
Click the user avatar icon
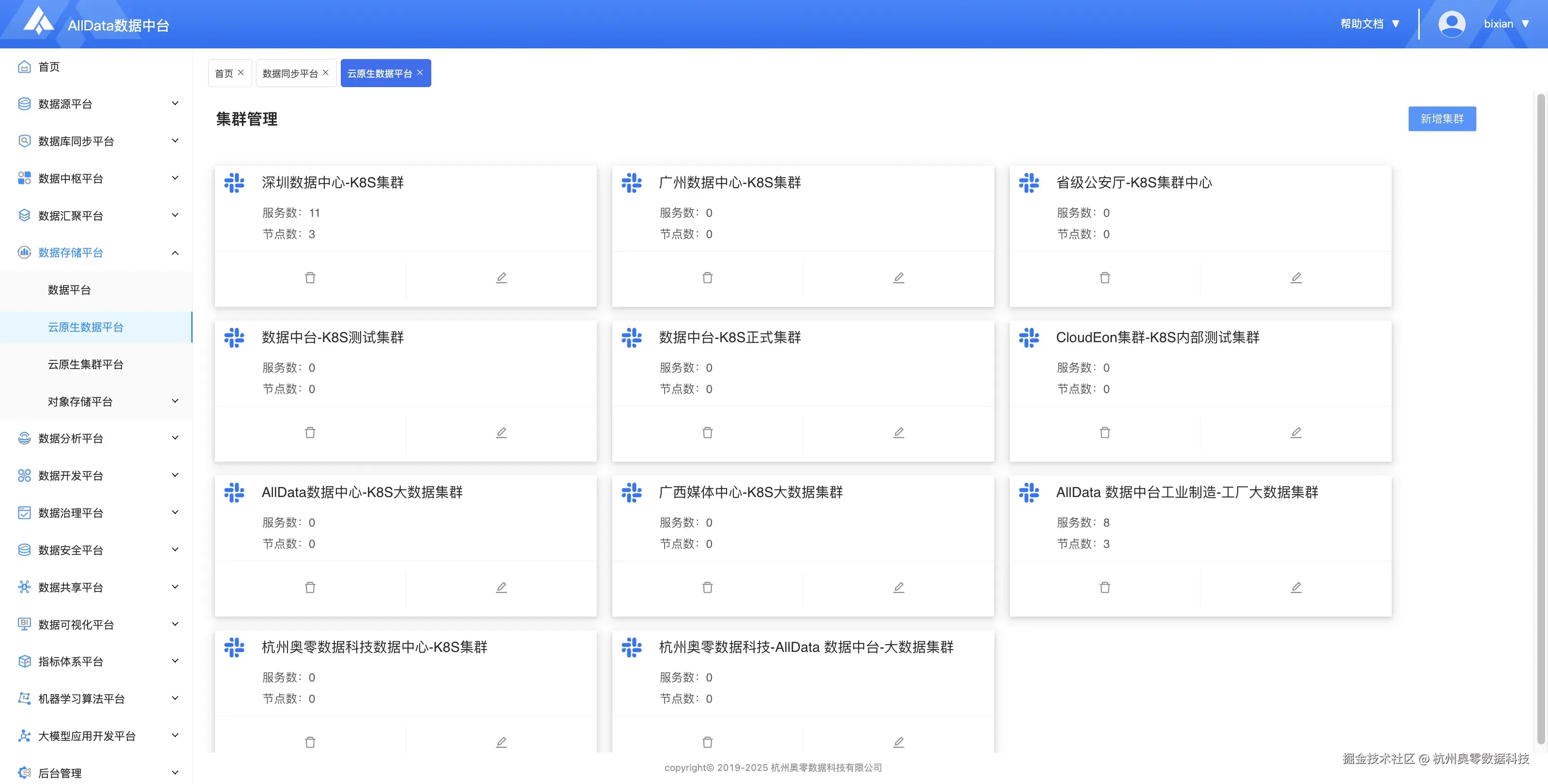[1451, 24]
